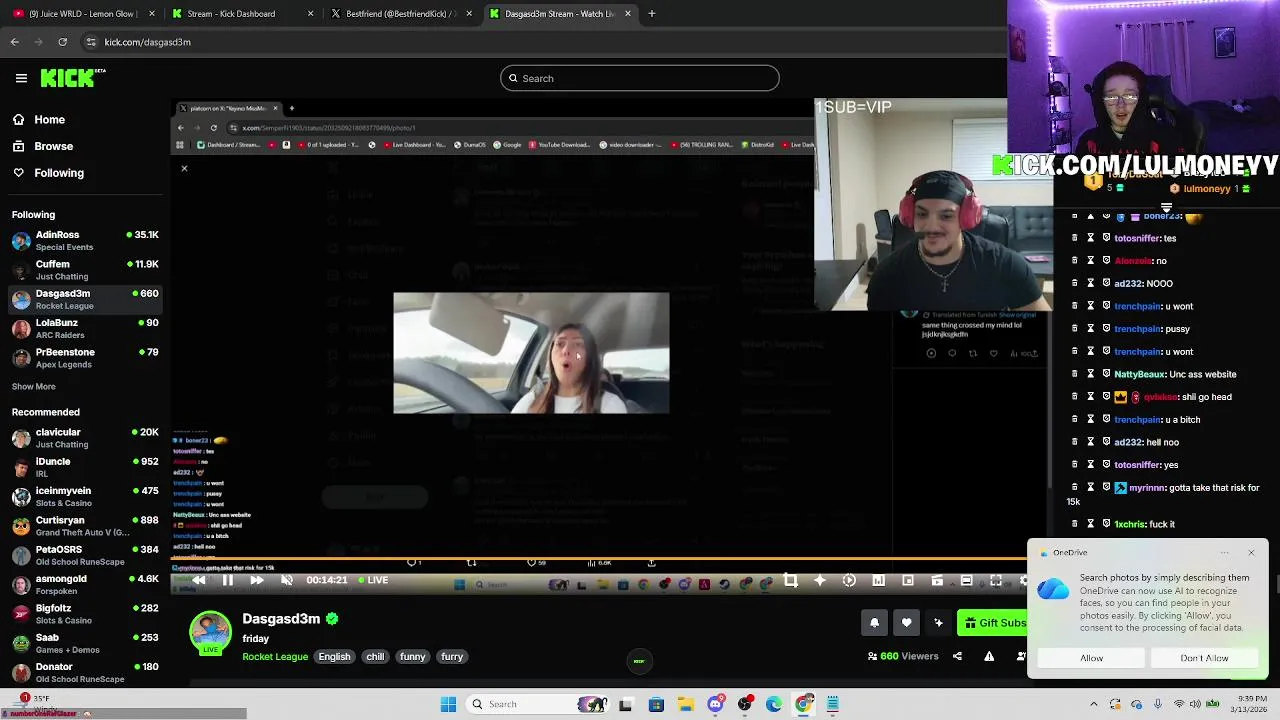Select the chill tag
The height and width of the screenshot is (720, 1280).
coord(375,657)
